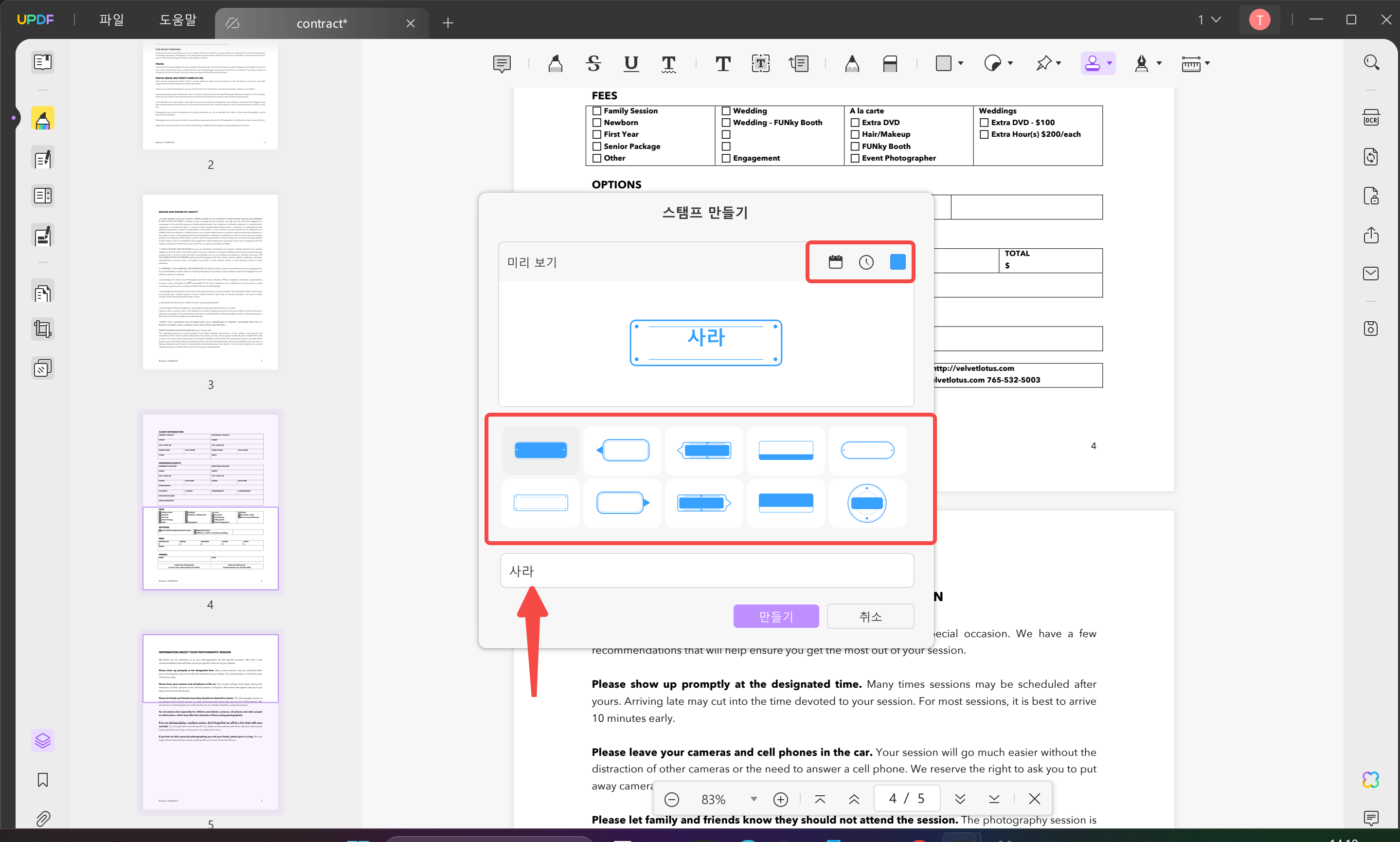Viewport: 1400px width, 842px height.
Task: Open the zoom percentage dropdown
Action: point(754,799)
